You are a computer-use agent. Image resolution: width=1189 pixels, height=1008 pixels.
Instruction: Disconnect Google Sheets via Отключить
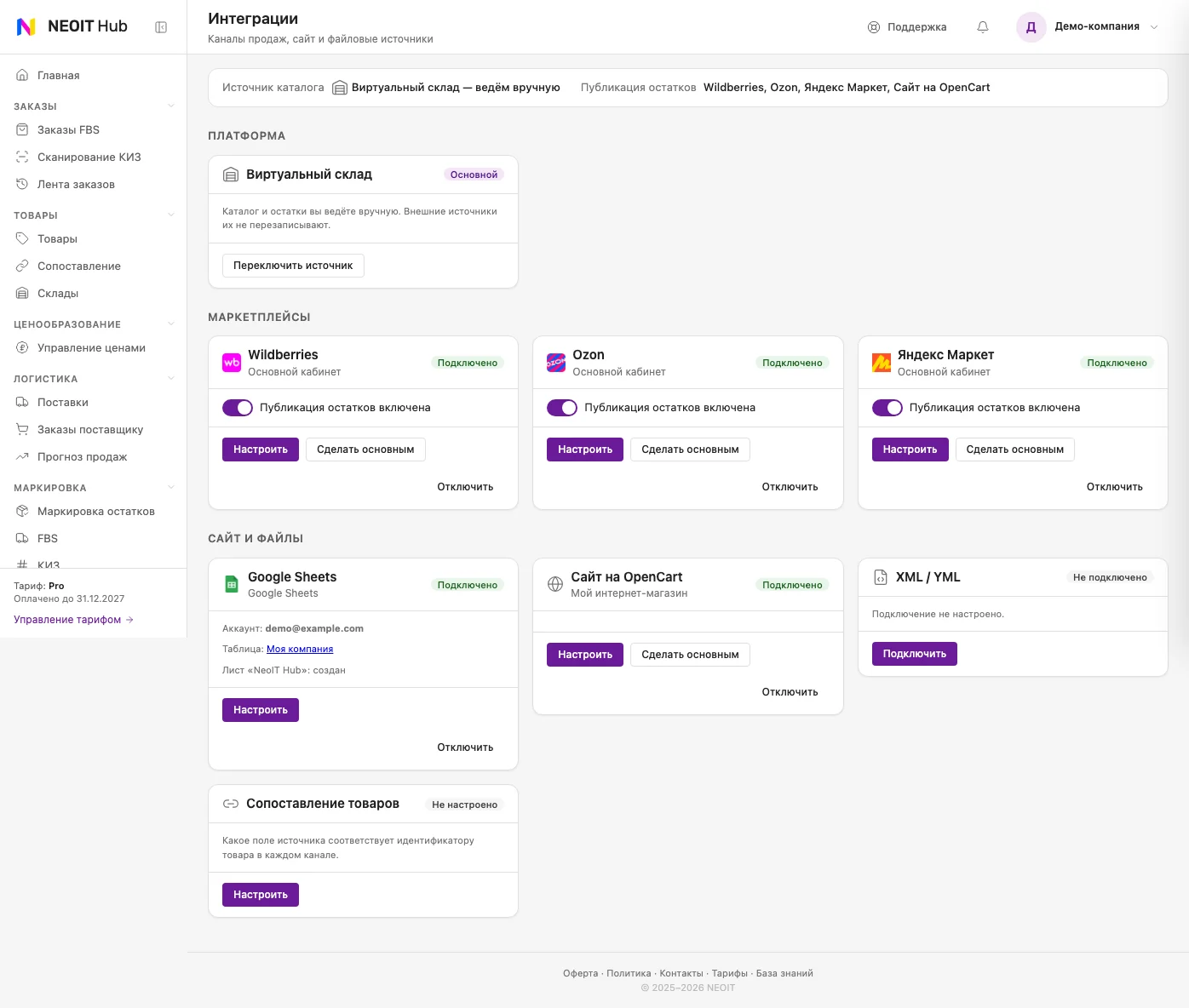pos(465,747)
